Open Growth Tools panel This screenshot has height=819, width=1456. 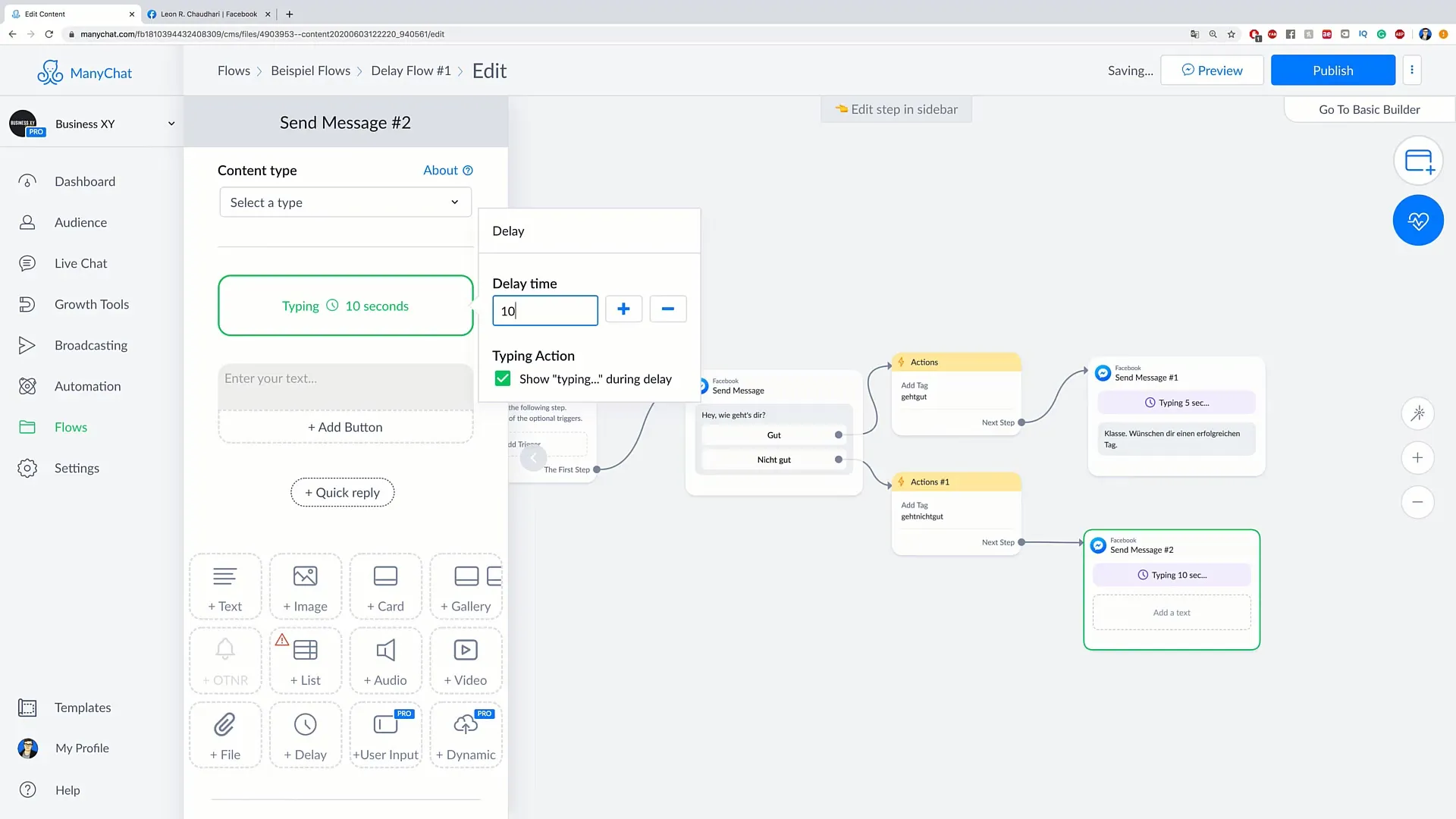91,304
